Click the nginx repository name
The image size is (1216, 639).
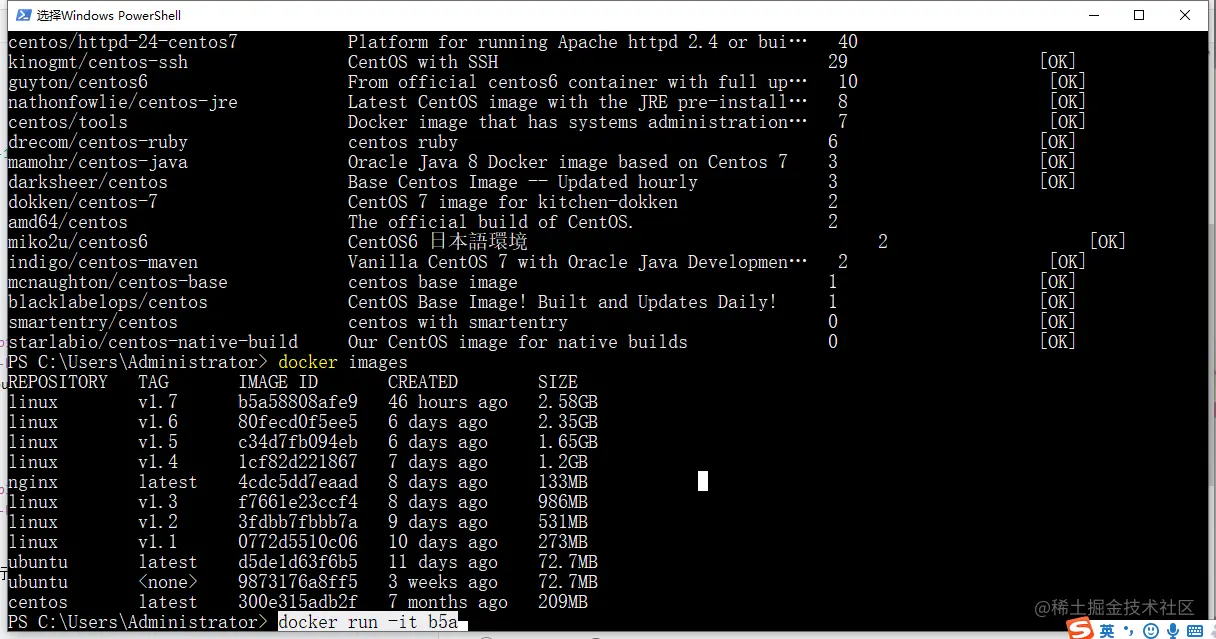pos(33,482)
